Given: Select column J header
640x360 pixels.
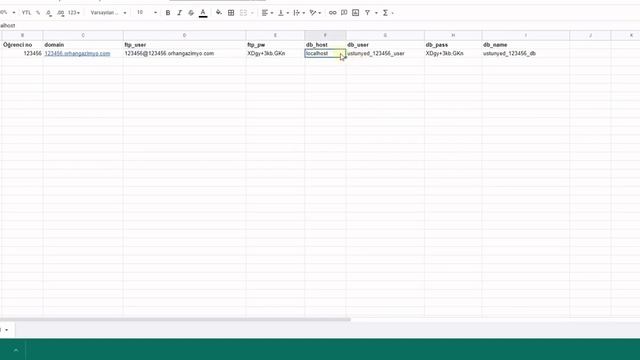Looking at the screenshot, I should click(590, 36).
